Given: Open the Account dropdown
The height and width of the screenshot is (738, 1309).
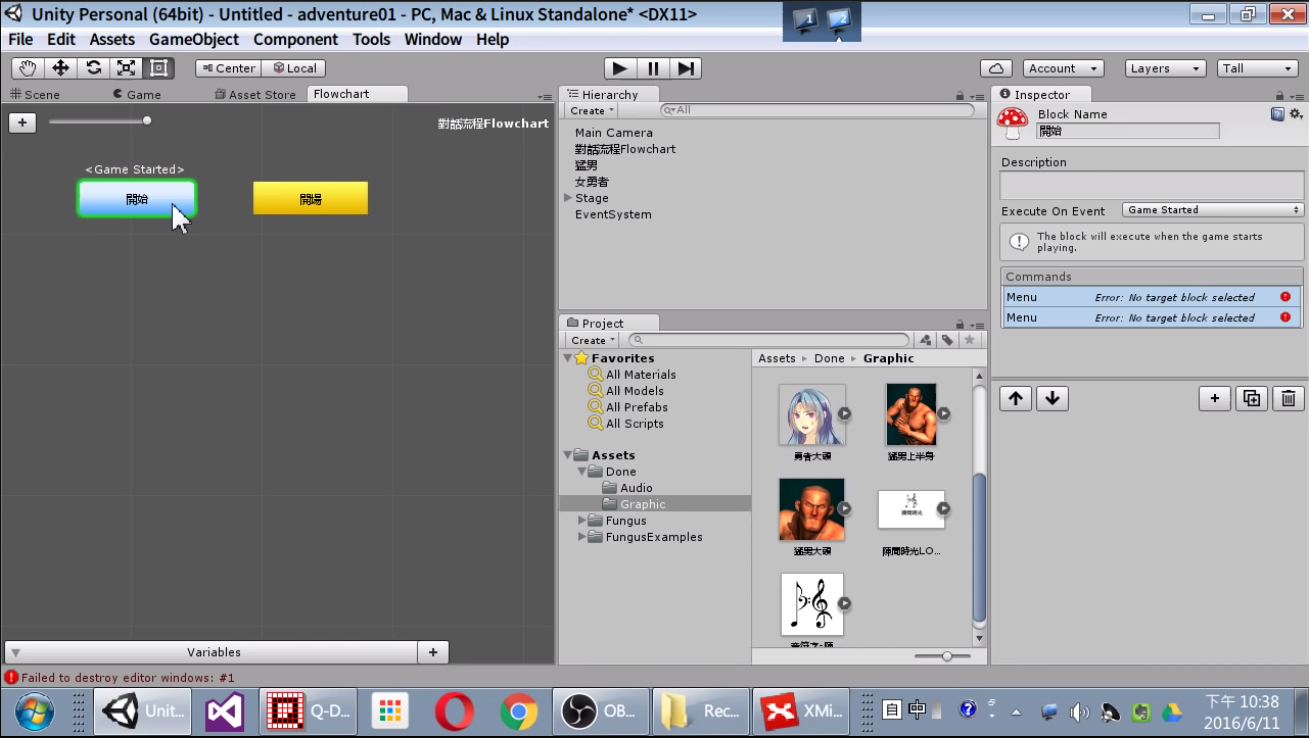Looking at the screenshot, I should tap(1063, 68).
